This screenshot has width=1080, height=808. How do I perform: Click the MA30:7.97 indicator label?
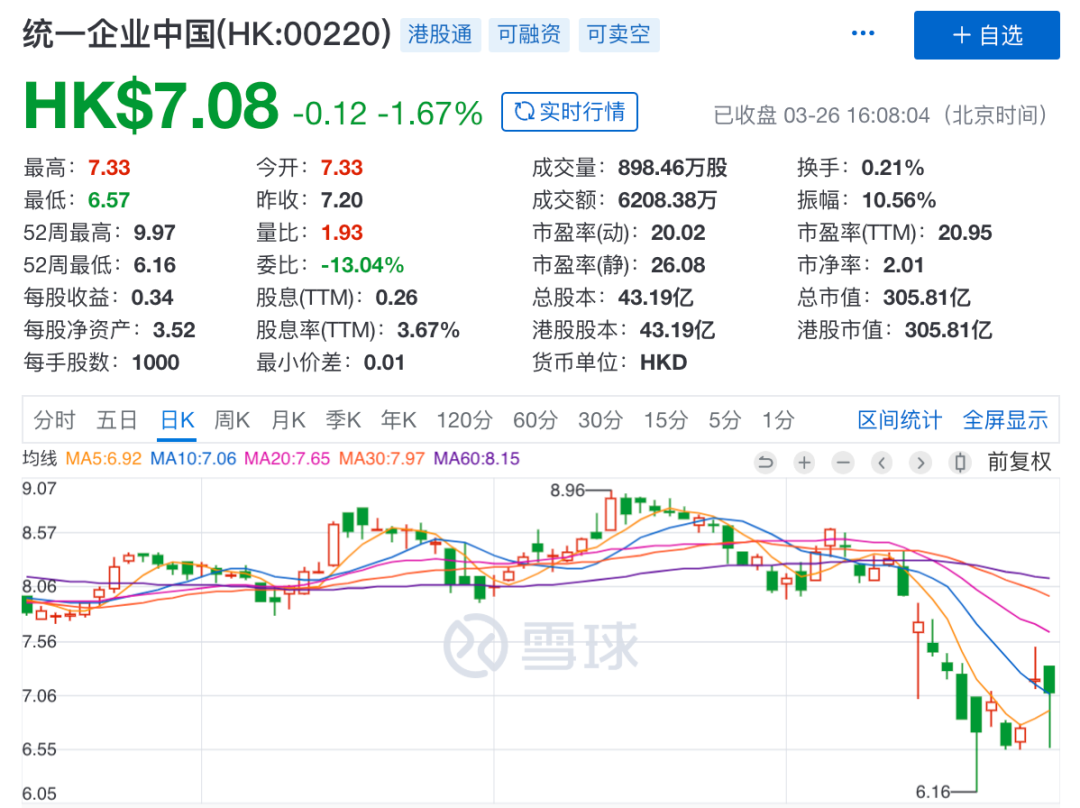(x=382, y=459)
